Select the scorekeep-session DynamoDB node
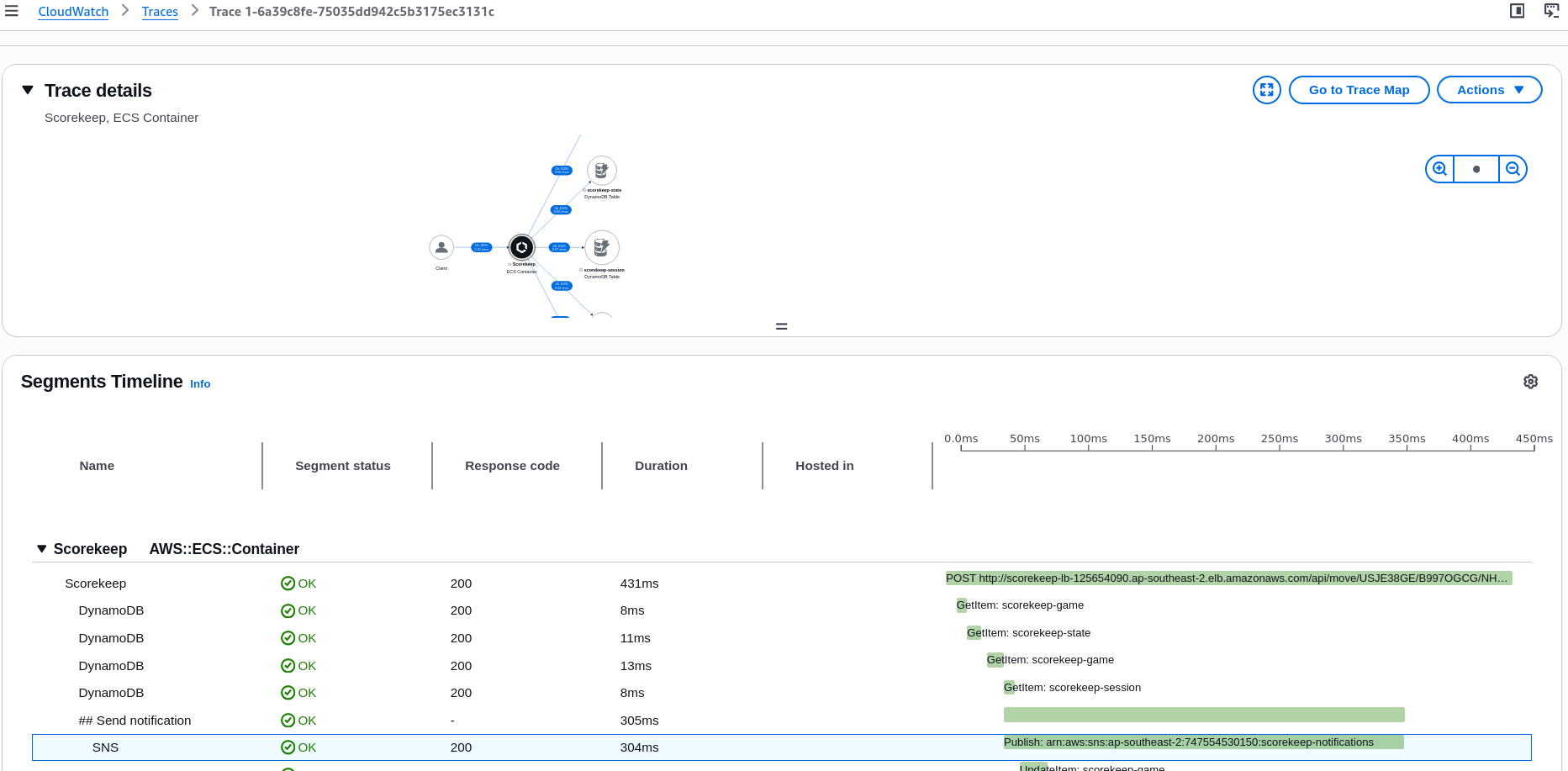Viewport: 1568px width, 771px height. tap(602, 248)
